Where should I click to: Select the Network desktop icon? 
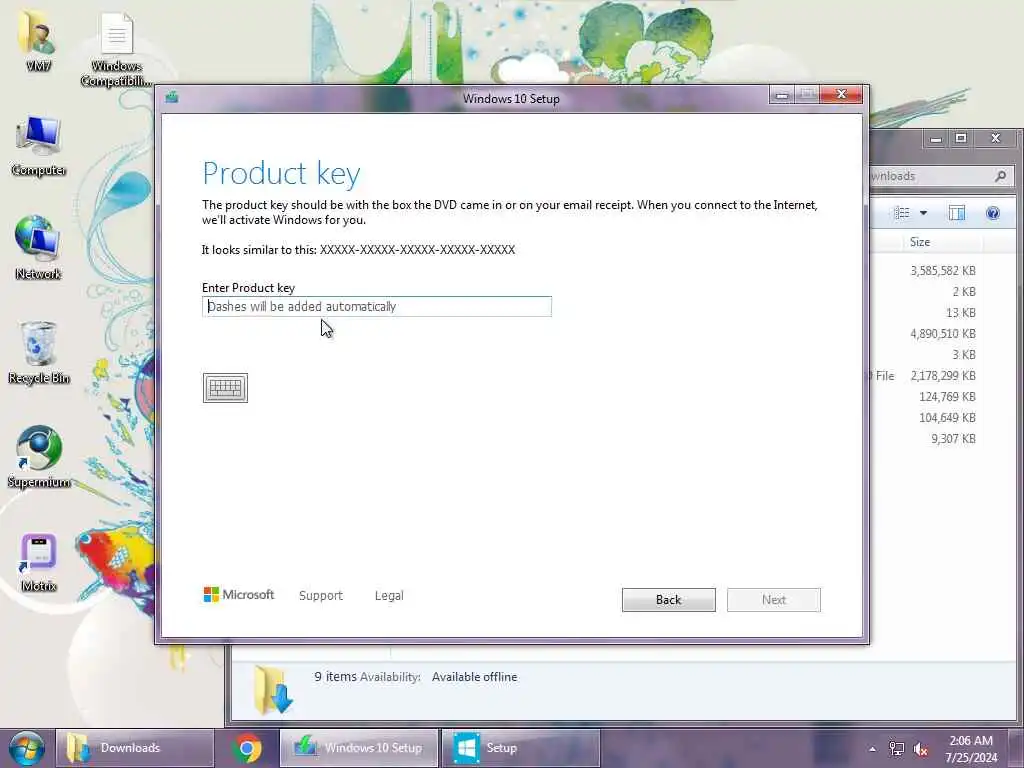click(x=38, y=248)
